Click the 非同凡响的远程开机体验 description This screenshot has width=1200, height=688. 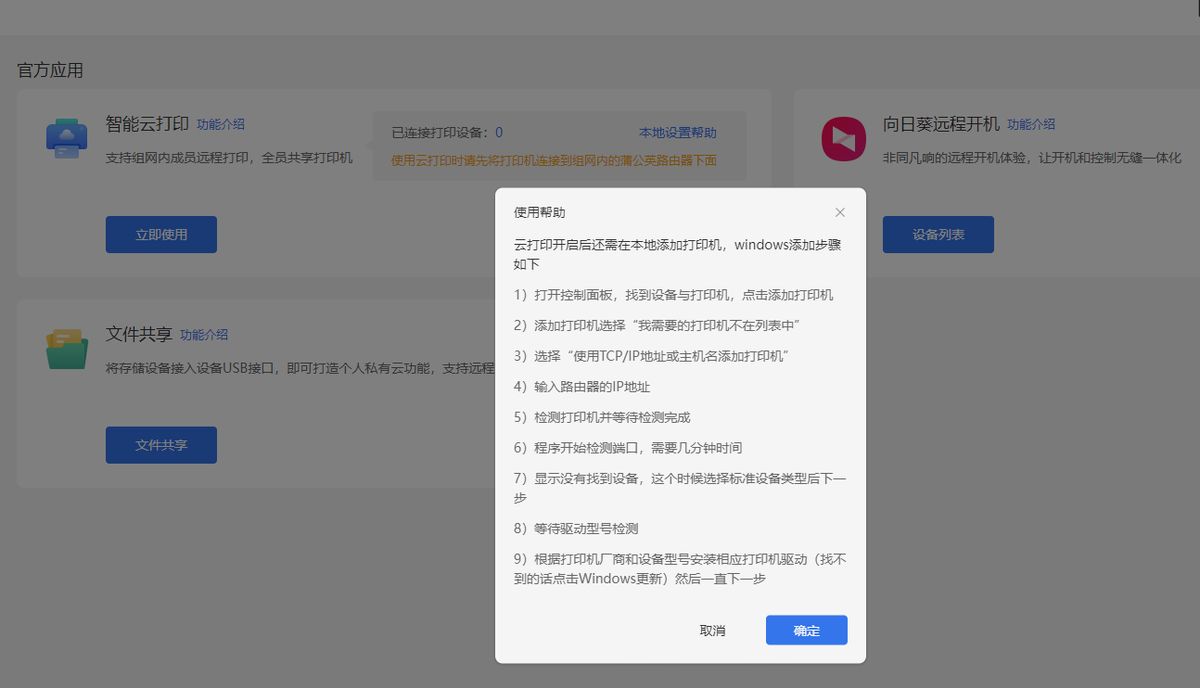(1032, 158)
